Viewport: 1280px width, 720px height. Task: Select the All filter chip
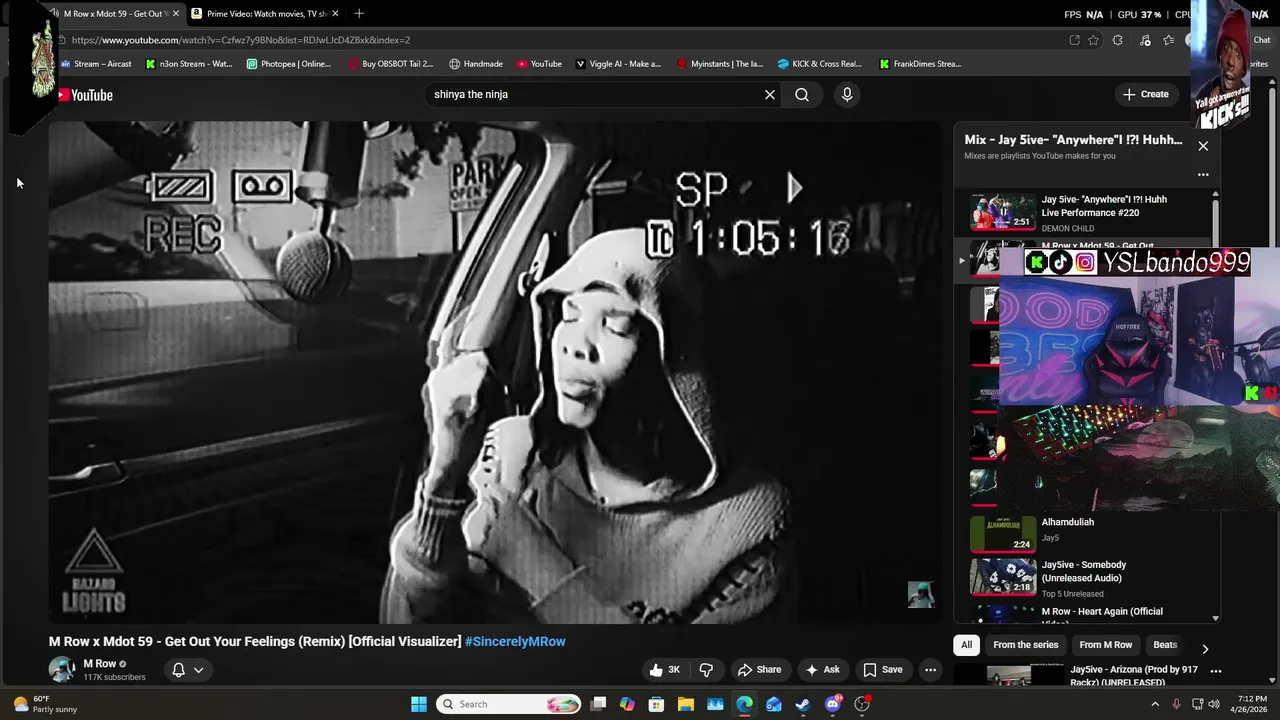point(966,645)
